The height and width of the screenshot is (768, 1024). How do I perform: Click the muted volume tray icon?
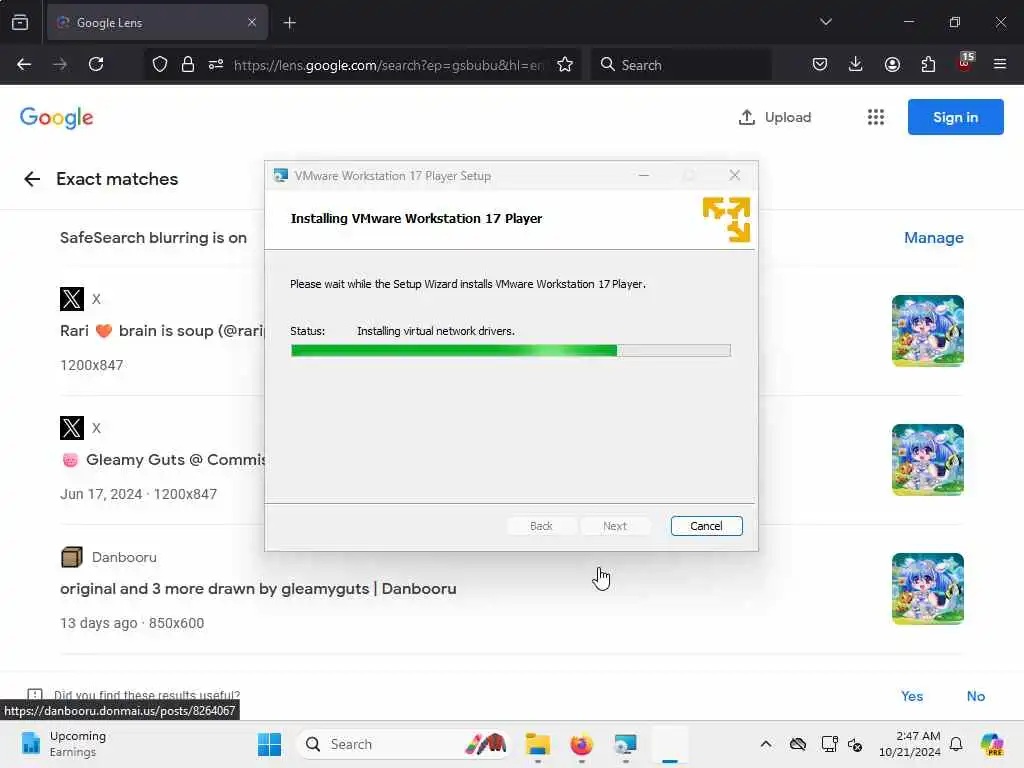(856, 744)
